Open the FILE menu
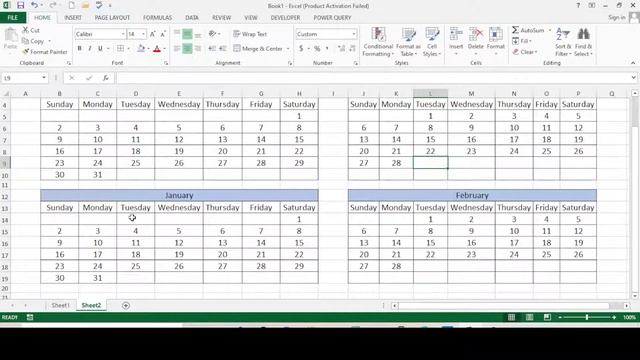 click(13, 18)
